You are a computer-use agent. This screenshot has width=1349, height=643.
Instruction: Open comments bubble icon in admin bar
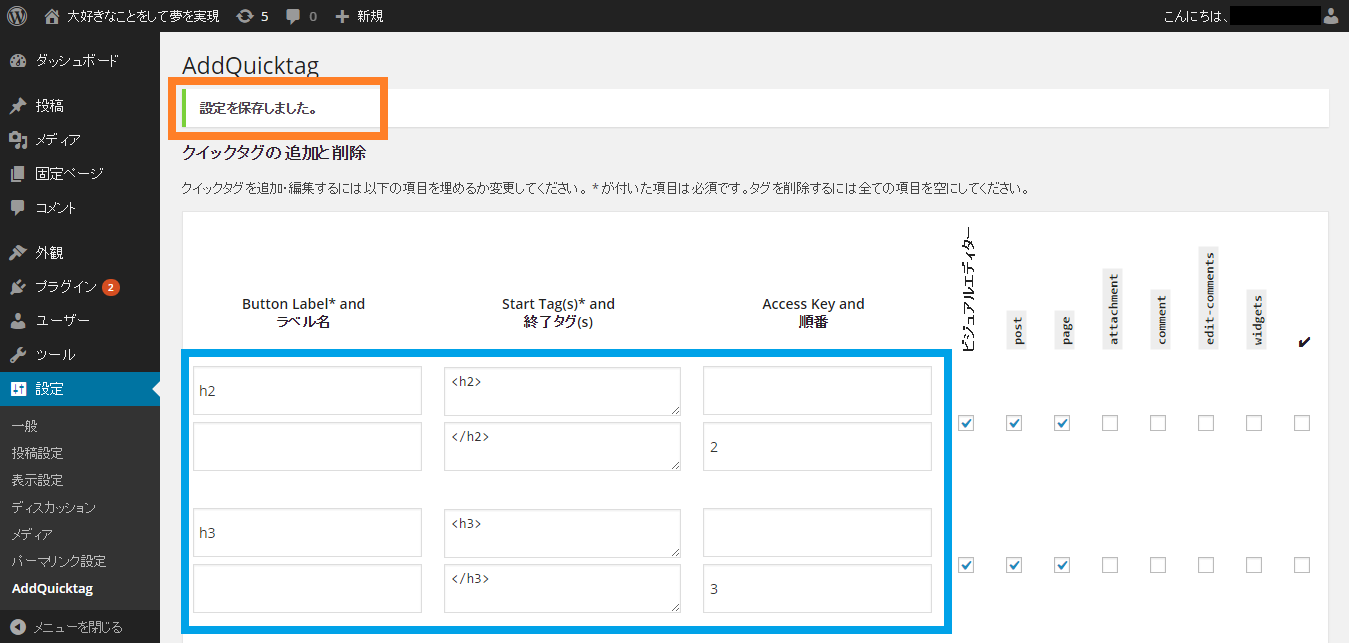[x=293, y=16]
